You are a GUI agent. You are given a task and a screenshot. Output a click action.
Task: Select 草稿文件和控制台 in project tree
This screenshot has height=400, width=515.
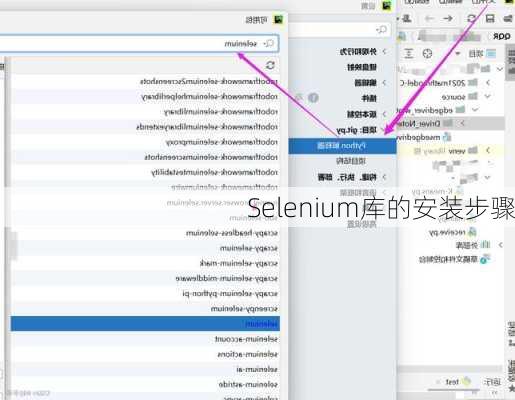pos(454,260)
